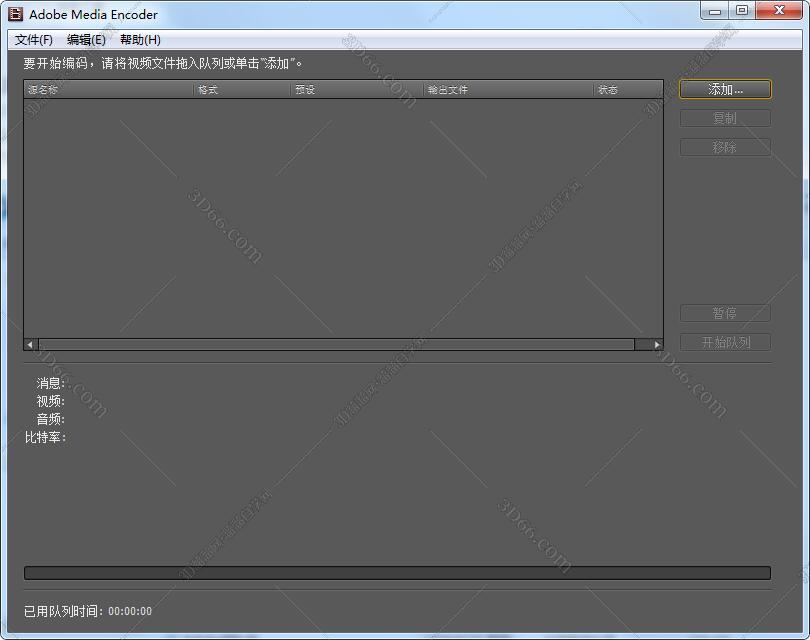Click the queue's right scroll arrow
Viewport: 810px width, 640px height.
657,344
